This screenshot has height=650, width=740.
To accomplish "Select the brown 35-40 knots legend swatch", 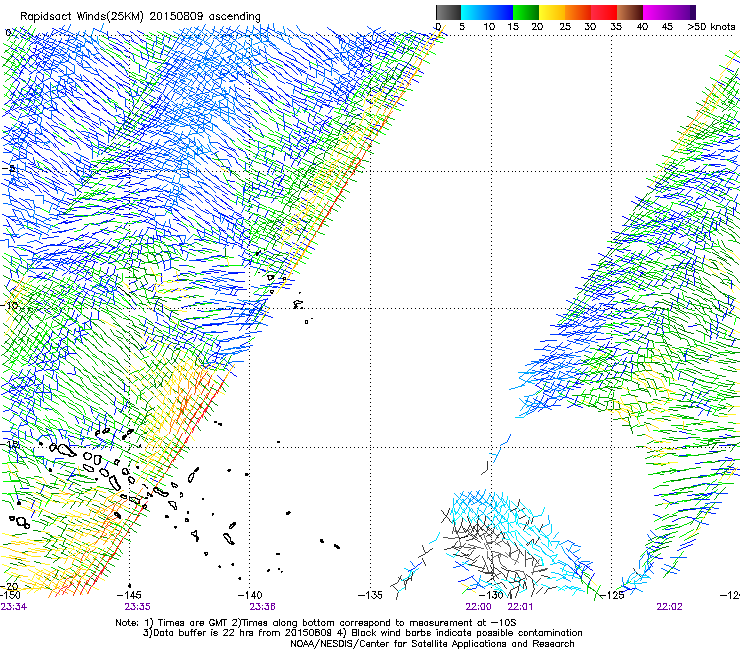I will (630, 12).
